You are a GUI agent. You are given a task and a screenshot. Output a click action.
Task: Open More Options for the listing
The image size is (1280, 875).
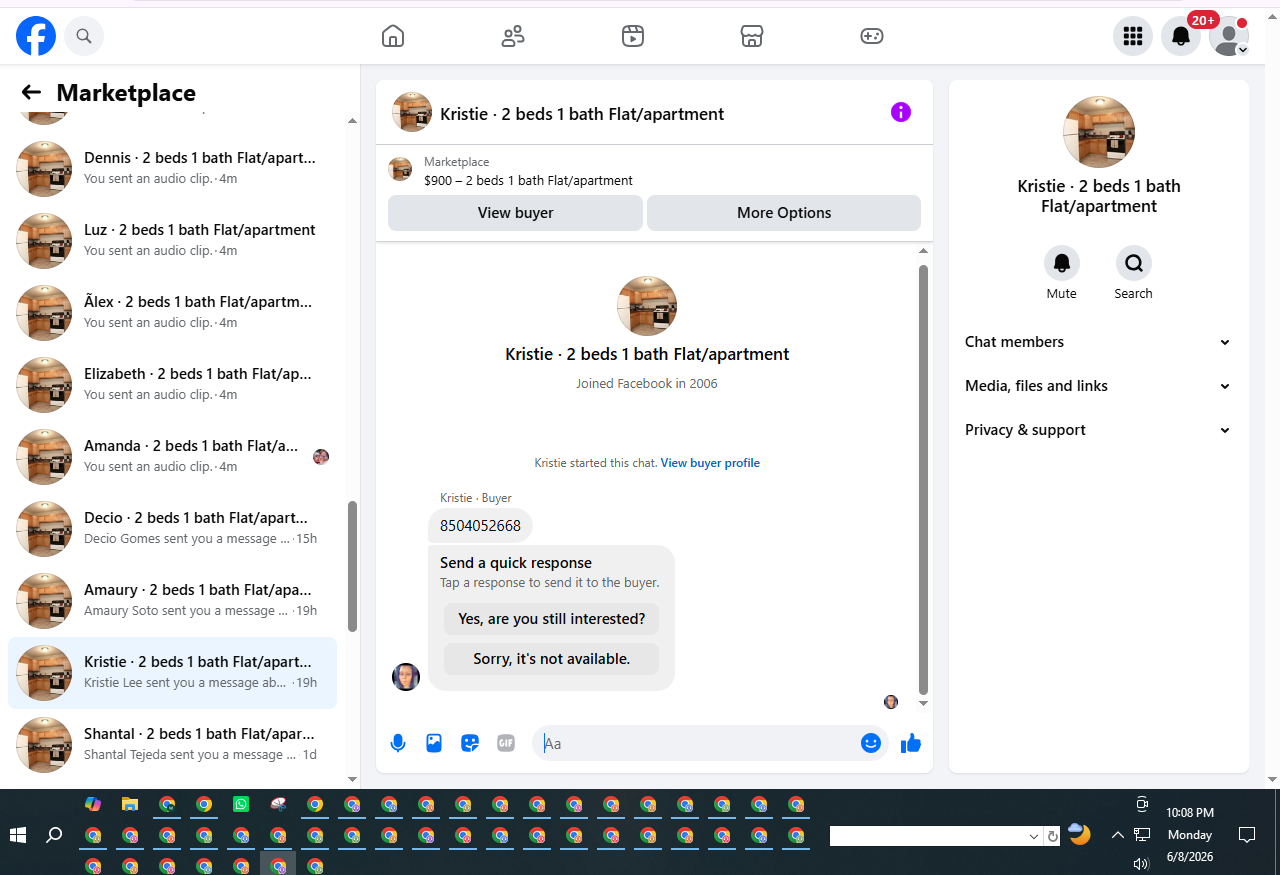784,213
